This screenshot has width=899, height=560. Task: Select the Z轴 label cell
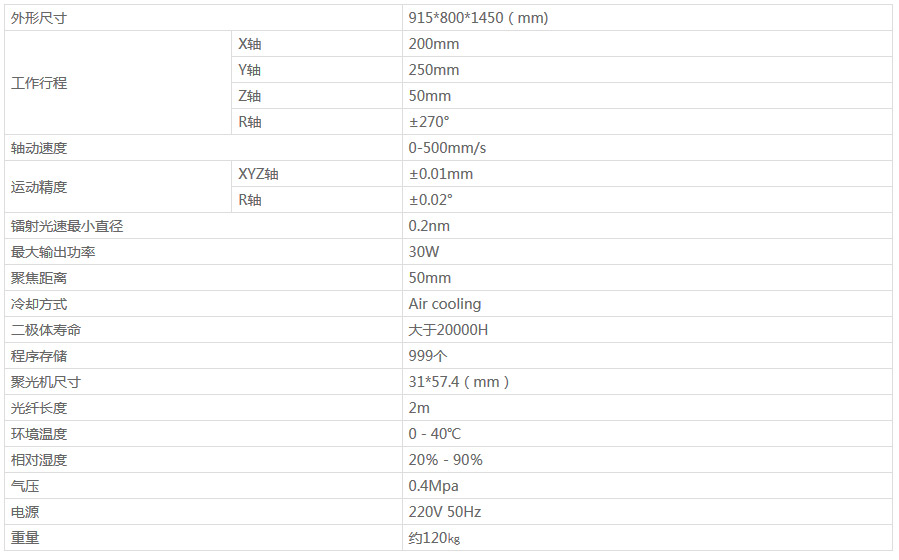tap(250, 96)
